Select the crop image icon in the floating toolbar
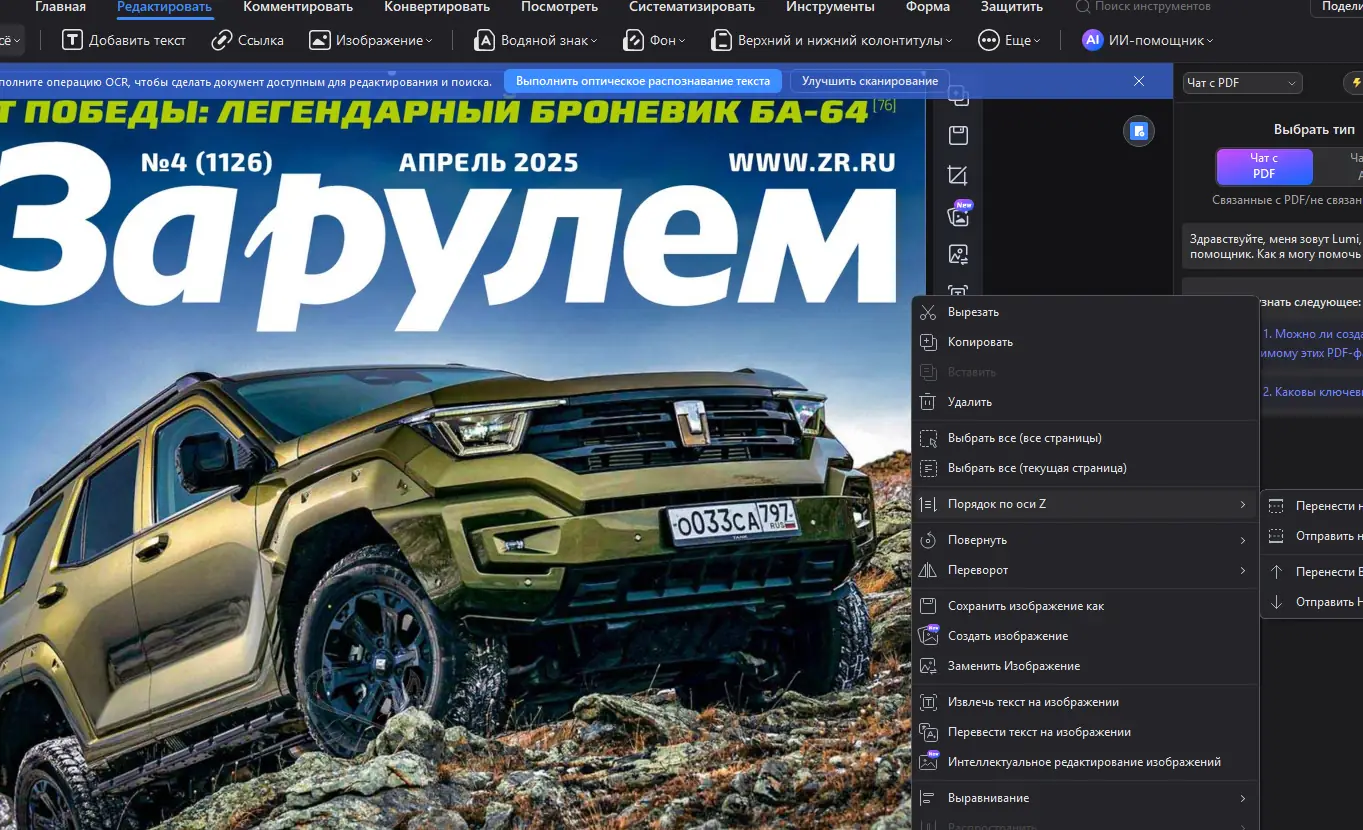 (x=958, y=175)
